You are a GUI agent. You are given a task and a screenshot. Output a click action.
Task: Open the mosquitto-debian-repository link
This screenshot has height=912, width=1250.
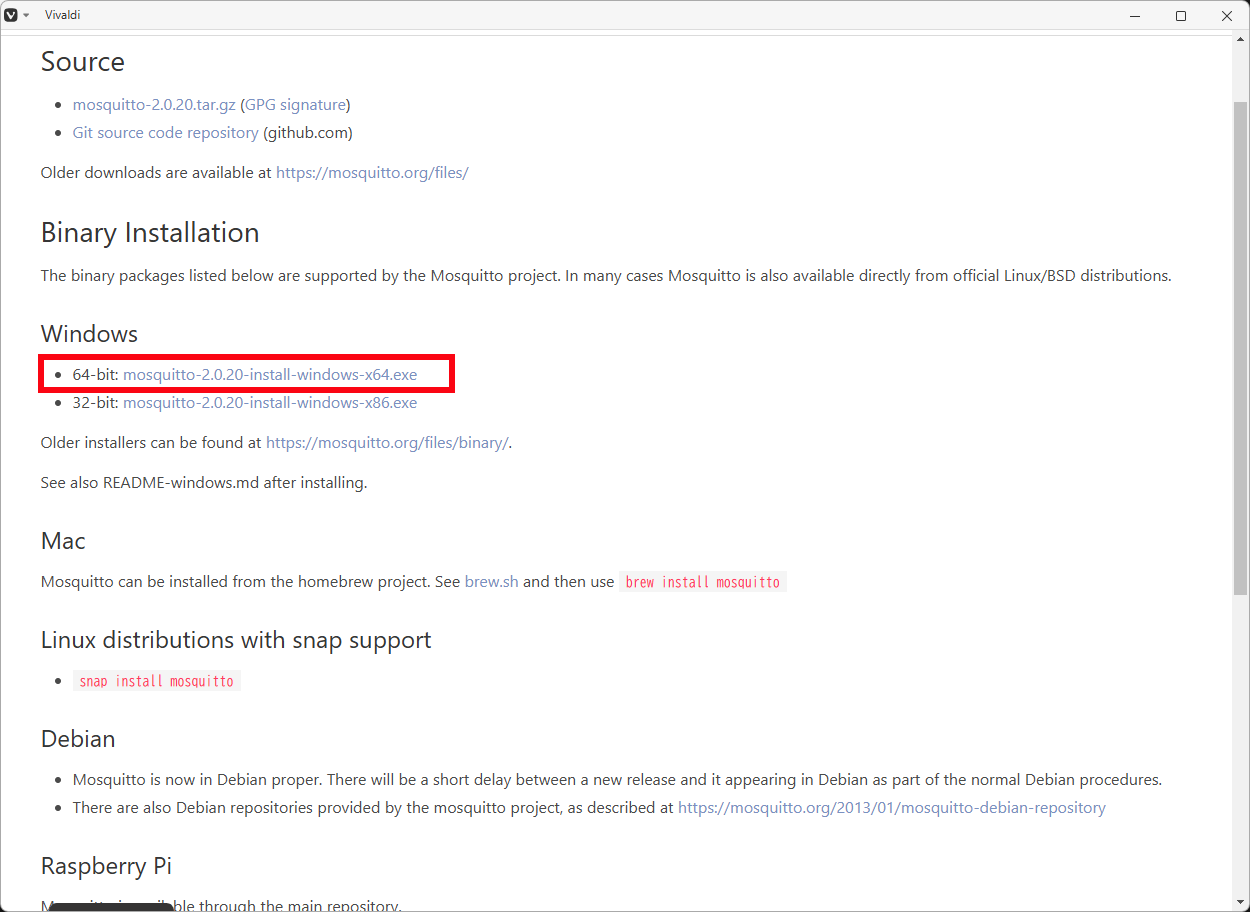(892, 807)
